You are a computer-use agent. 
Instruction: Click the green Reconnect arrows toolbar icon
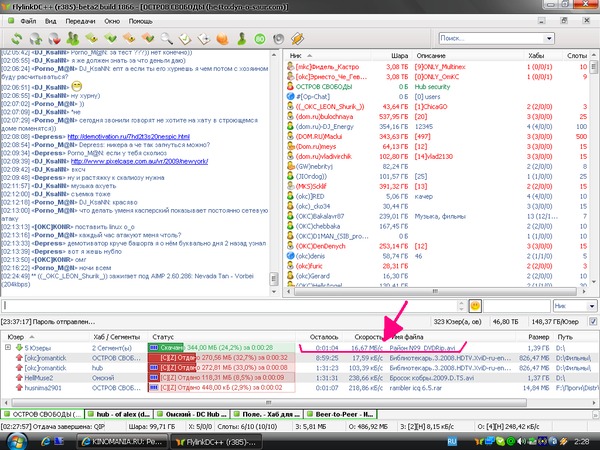coord(16,39)
